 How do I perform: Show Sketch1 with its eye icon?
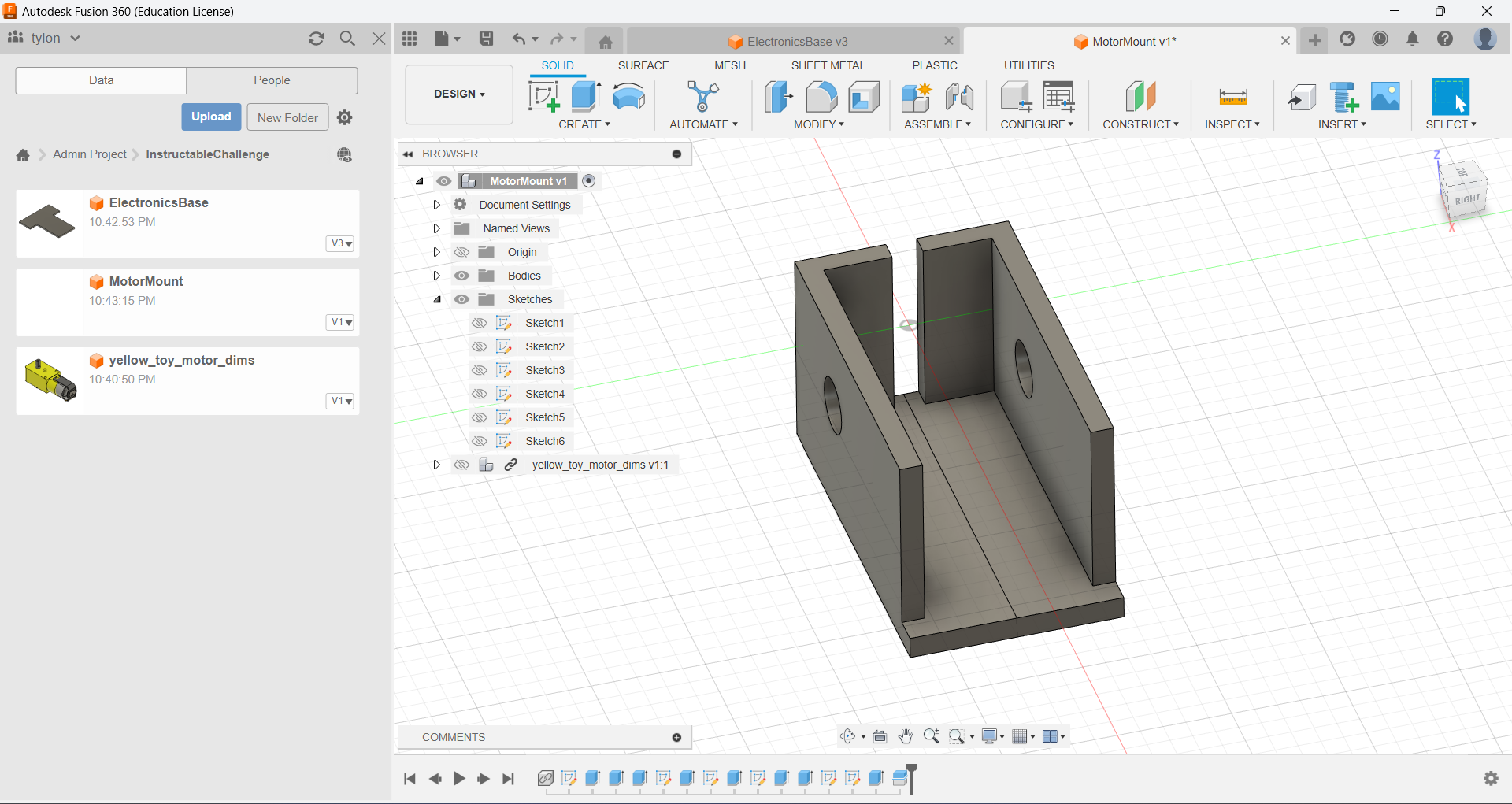[479, 323]
